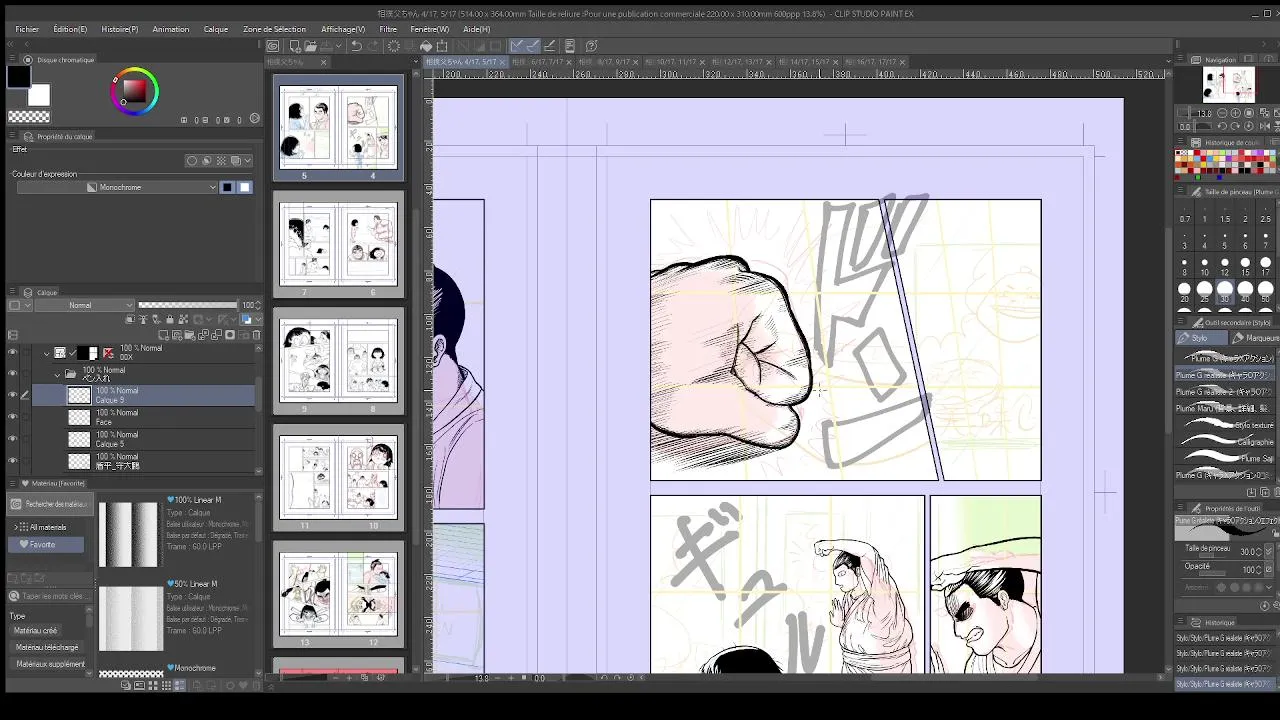Viewport: 1280px width, 720px height.
Task: Click Rechercher des matériaux button
Action: (x=49, y=505)
